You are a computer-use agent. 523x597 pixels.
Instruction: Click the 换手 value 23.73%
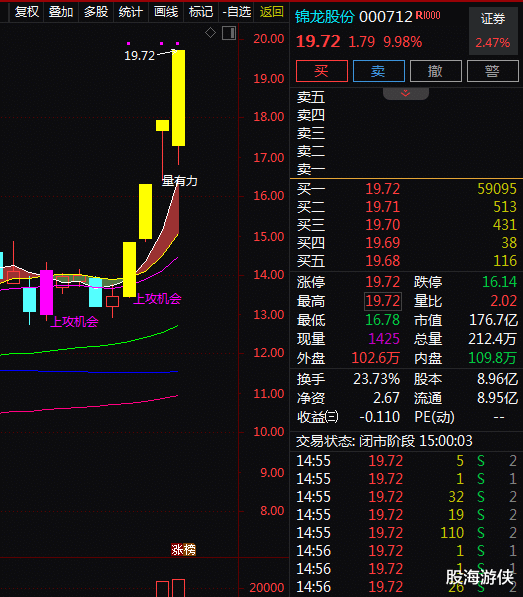point(376,379)
